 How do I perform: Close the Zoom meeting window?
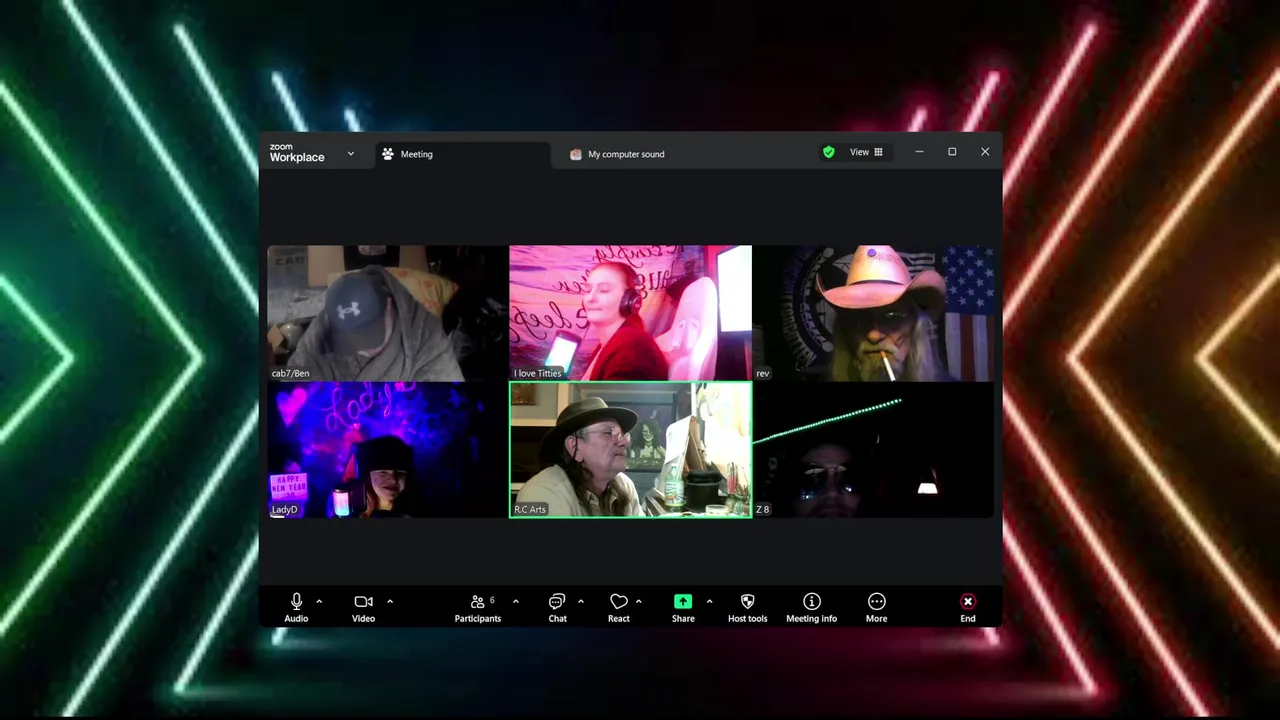(985, 152)
